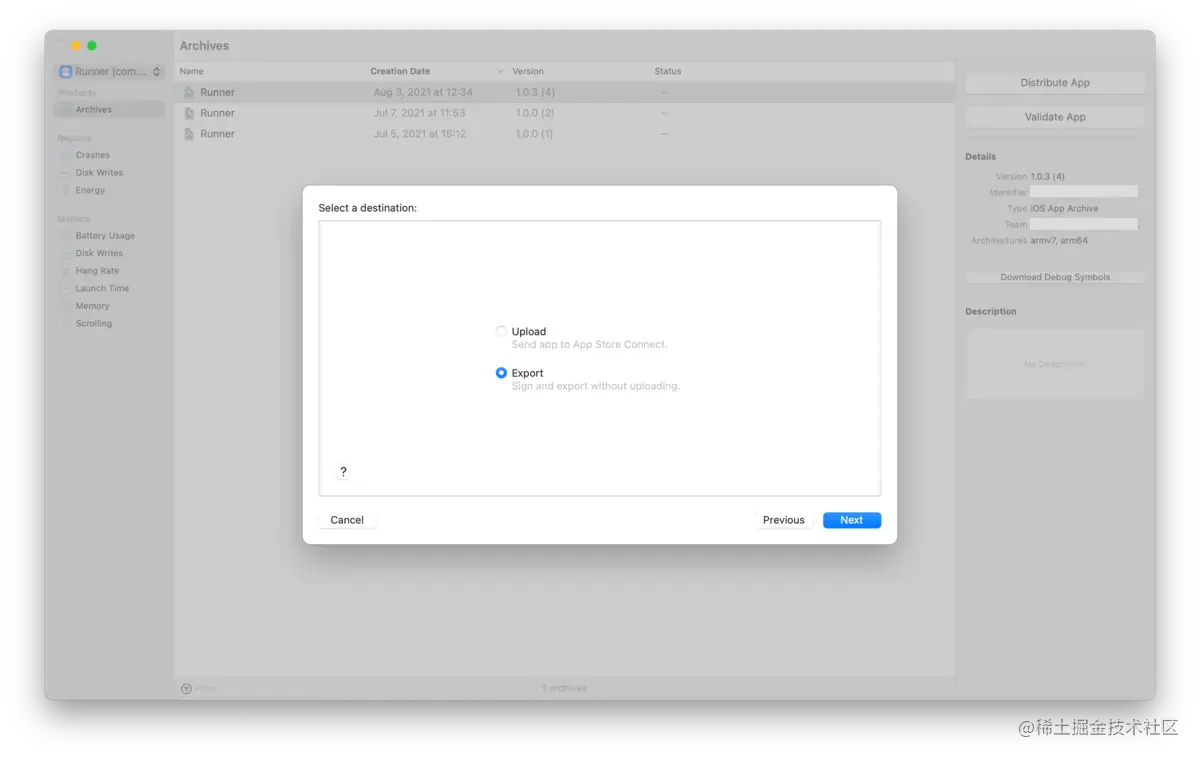This screenshot has height=759, width=1200.
Task: Sort by the Version column header
Action: [x=528, y=72]
